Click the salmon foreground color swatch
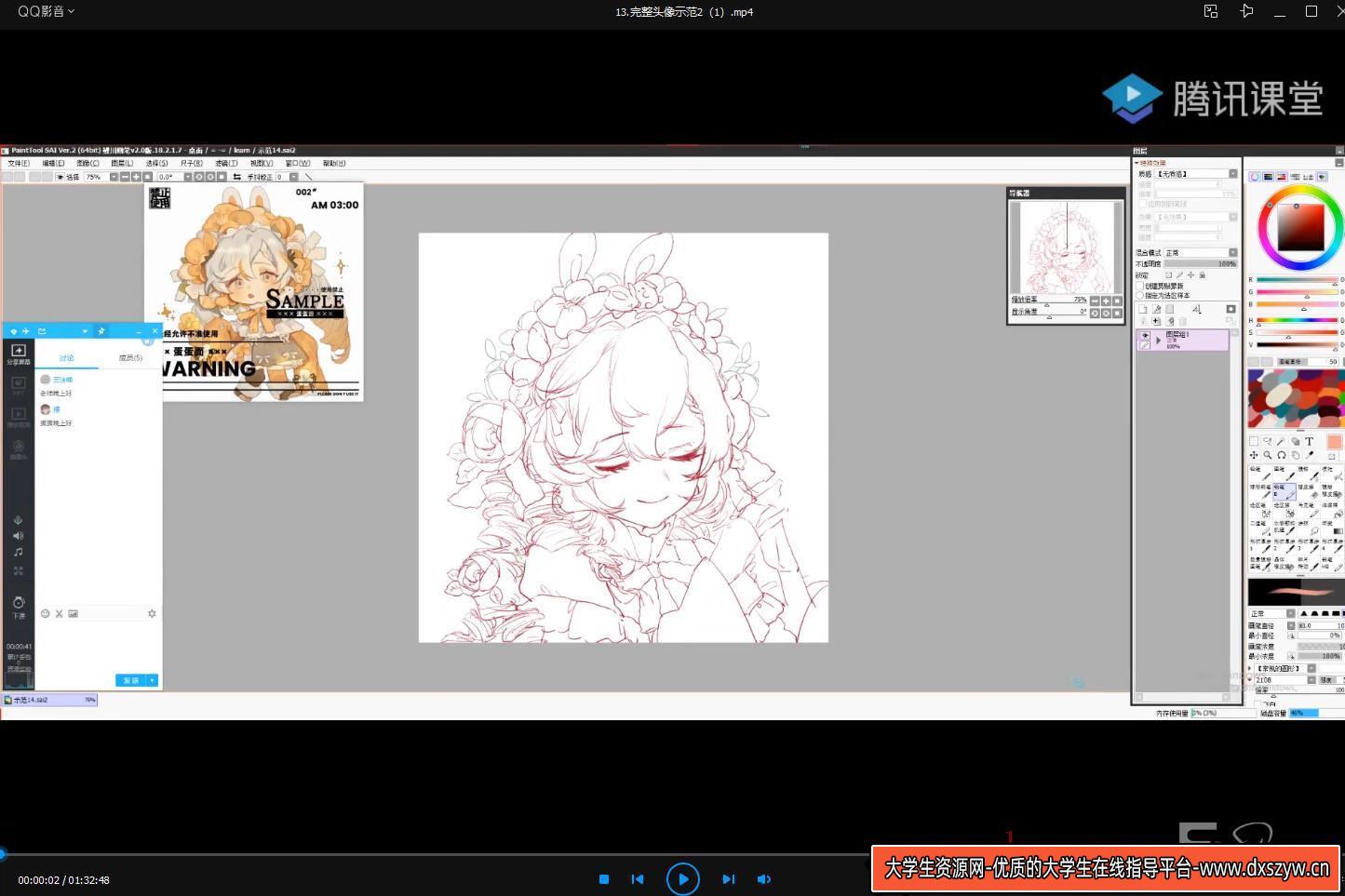The image size is (1345, 896). pos(1334,442)
